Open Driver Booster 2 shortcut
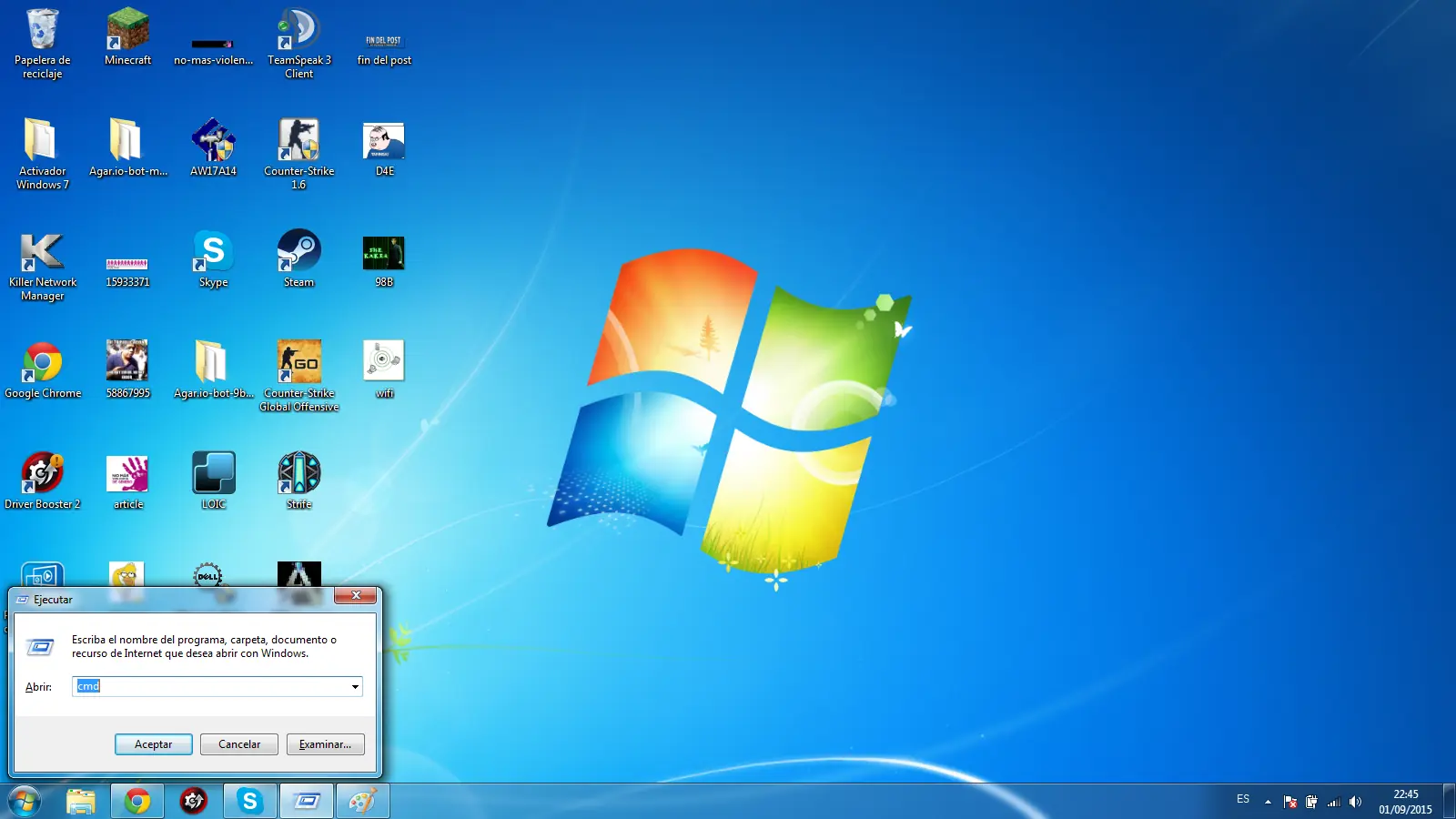 pos(42,480)
